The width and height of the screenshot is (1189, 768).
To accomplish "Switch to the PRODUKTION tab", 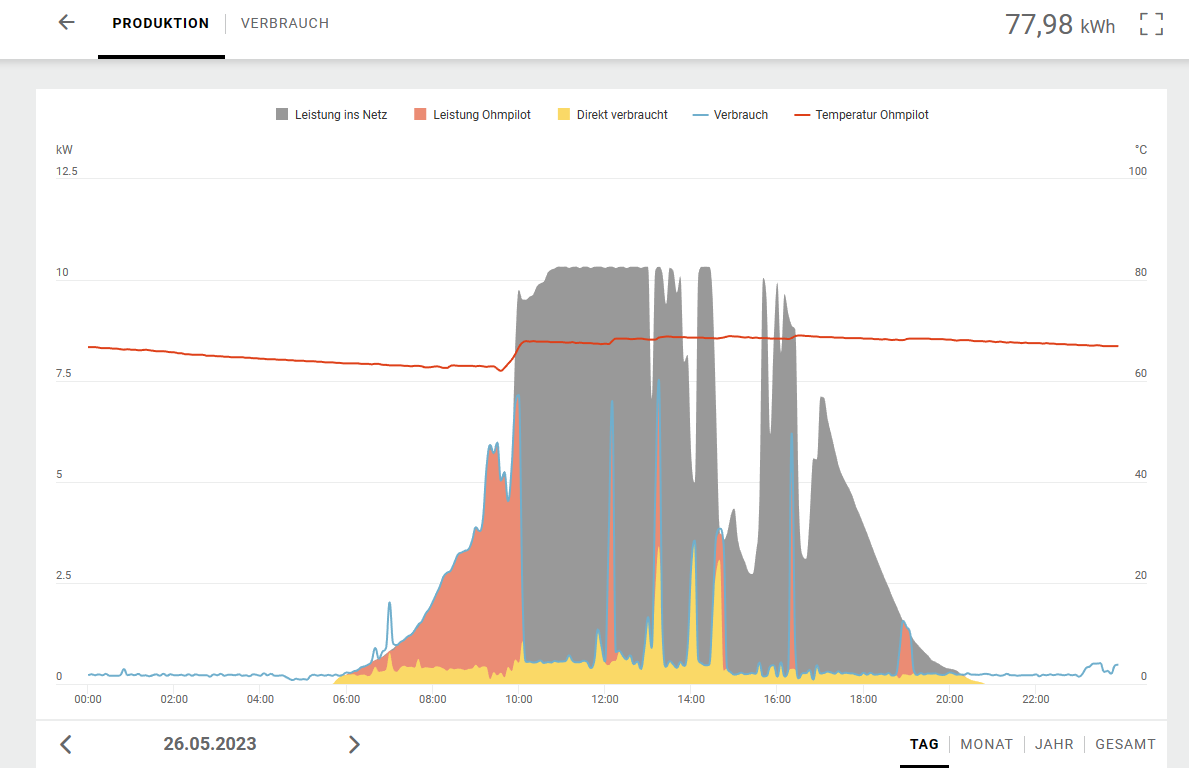I will click(161, 24).
